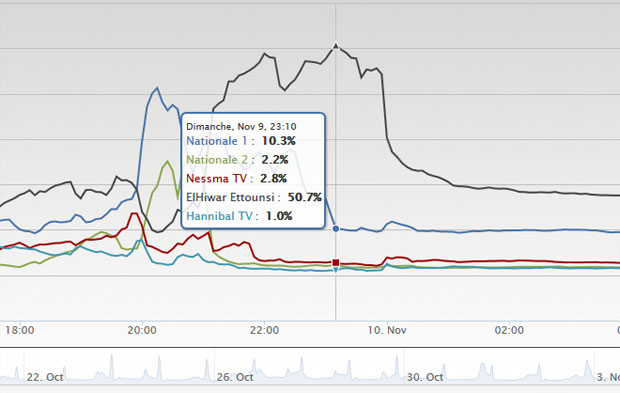Click the 18:00 axis label
The height and width of the screenshot is (393, 620).
[x=19, y=330]
